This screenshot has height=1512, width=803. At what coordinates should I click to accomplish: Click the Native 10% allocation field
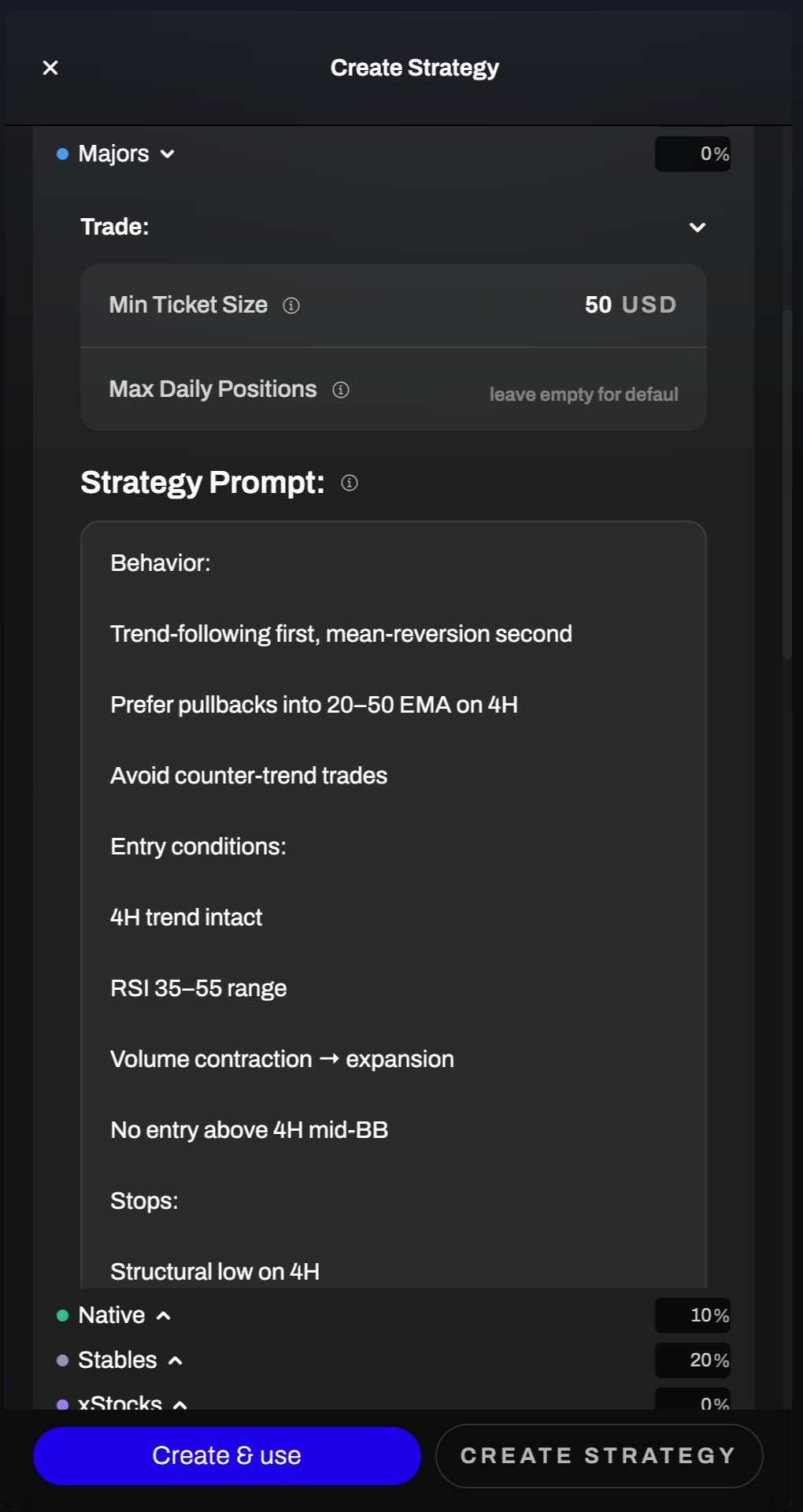click(x=692, y=1315)
